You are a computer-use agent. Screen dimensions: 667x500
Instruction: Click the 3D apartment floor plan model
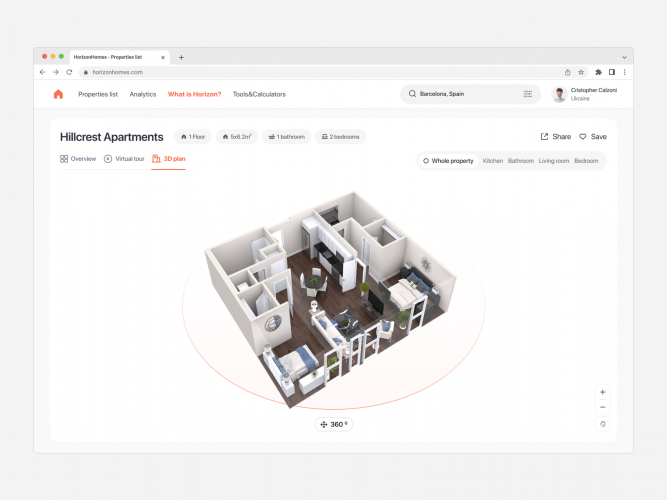tap(331, 300)
